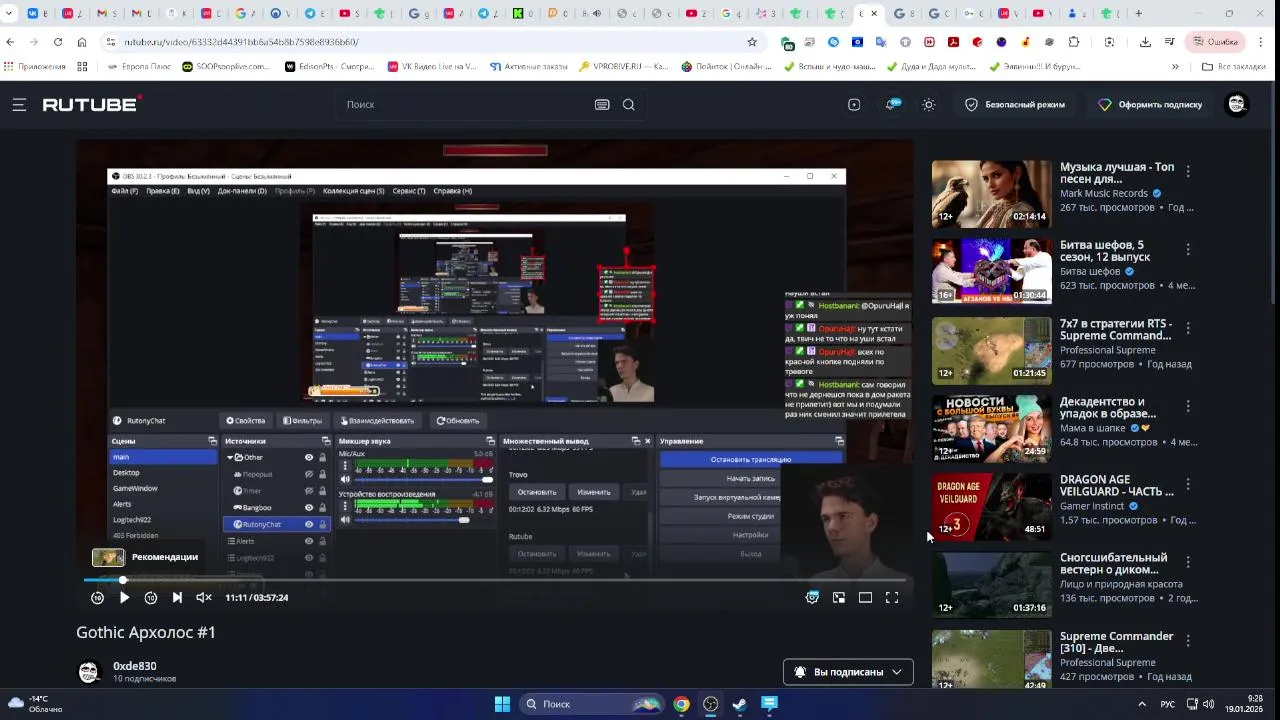Open the Dragon Age Veilguard thumbnail
Viewport: 1280px width, 720px height.
992,507
